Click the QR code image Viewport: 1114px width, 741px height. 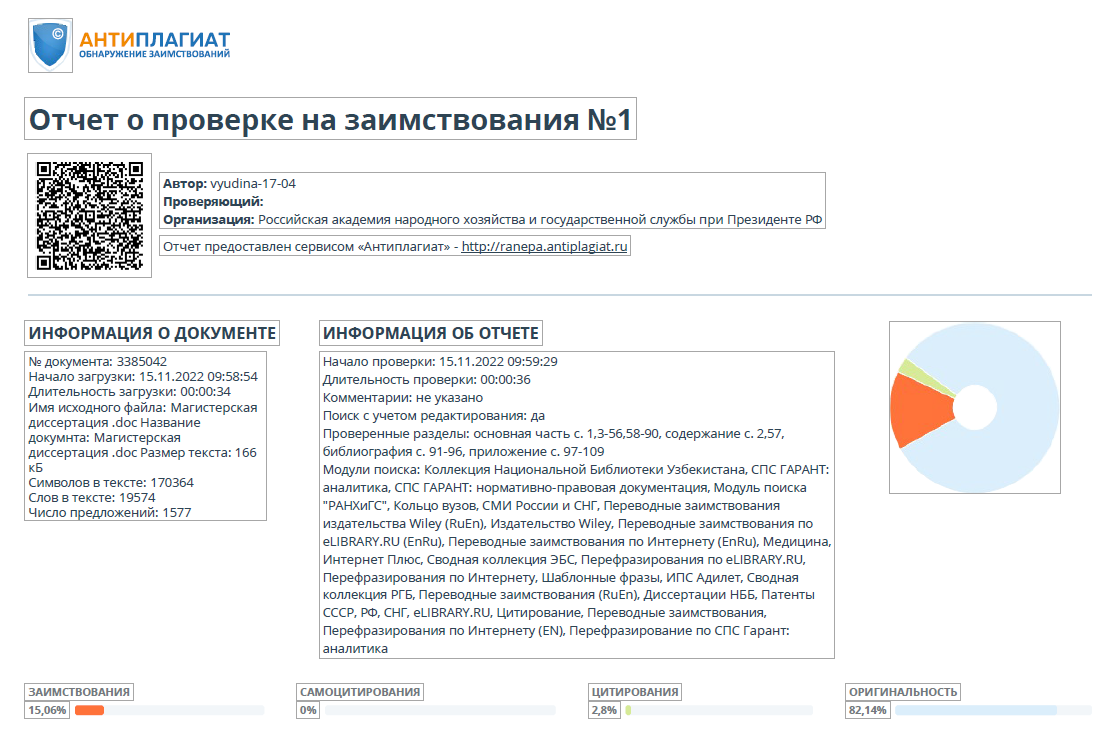tap(90, 215)
